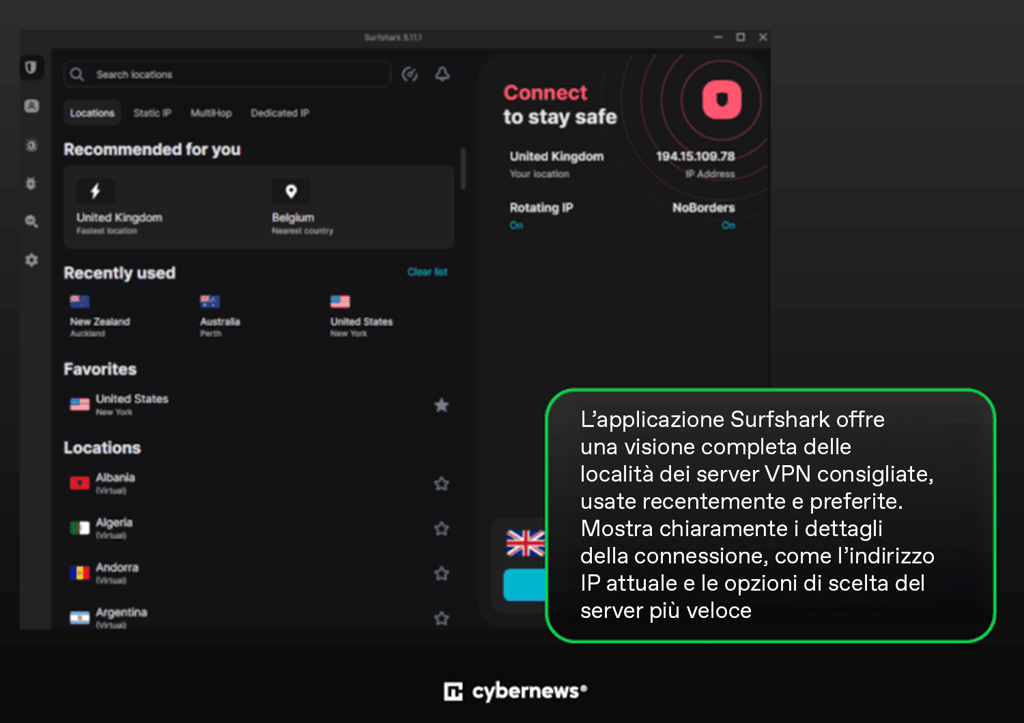Click the IP address 194.15.109.78
The height and width of the screenshot is (723, 1024).
[x=696, y=156]
